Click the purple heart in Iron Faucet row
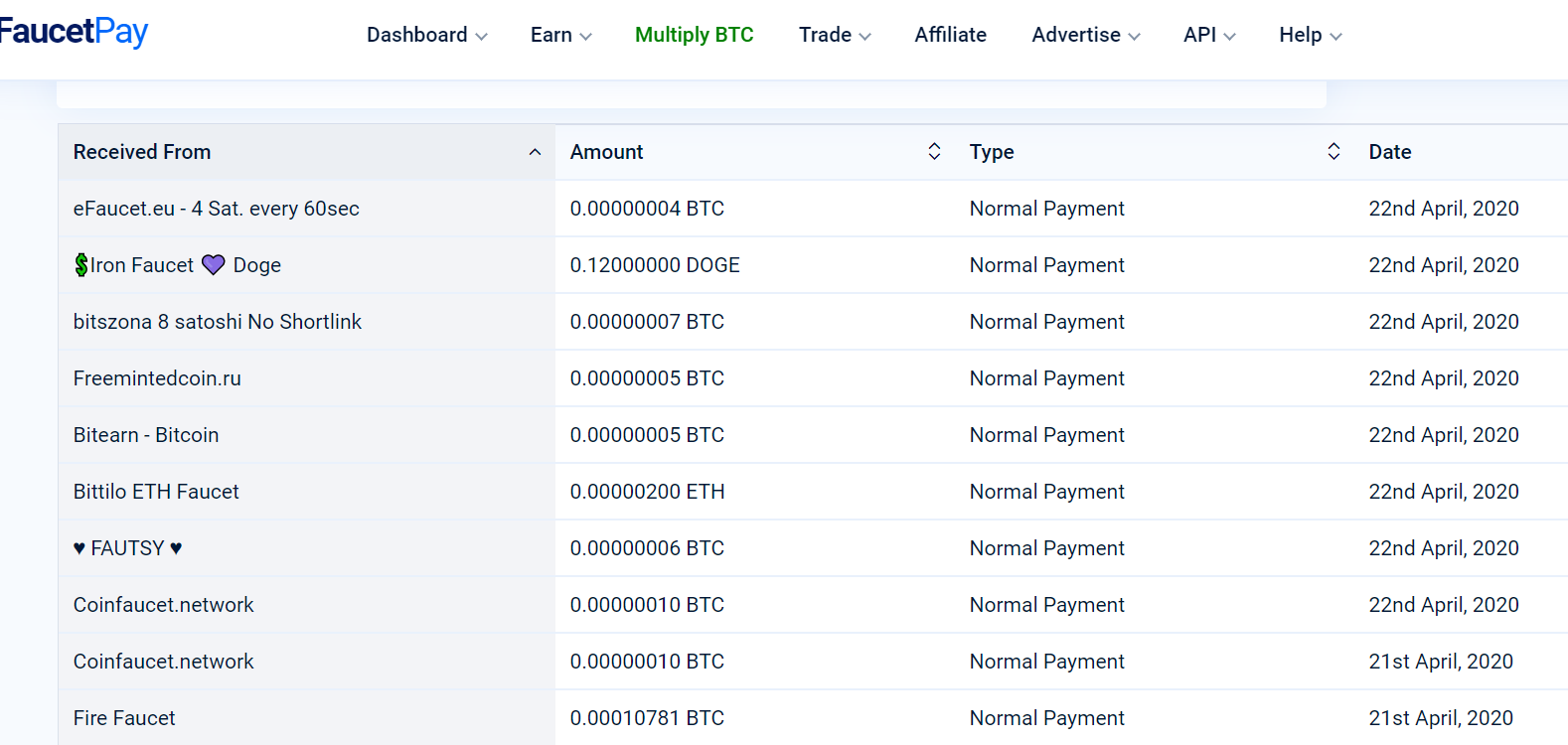 pos(214,265)
